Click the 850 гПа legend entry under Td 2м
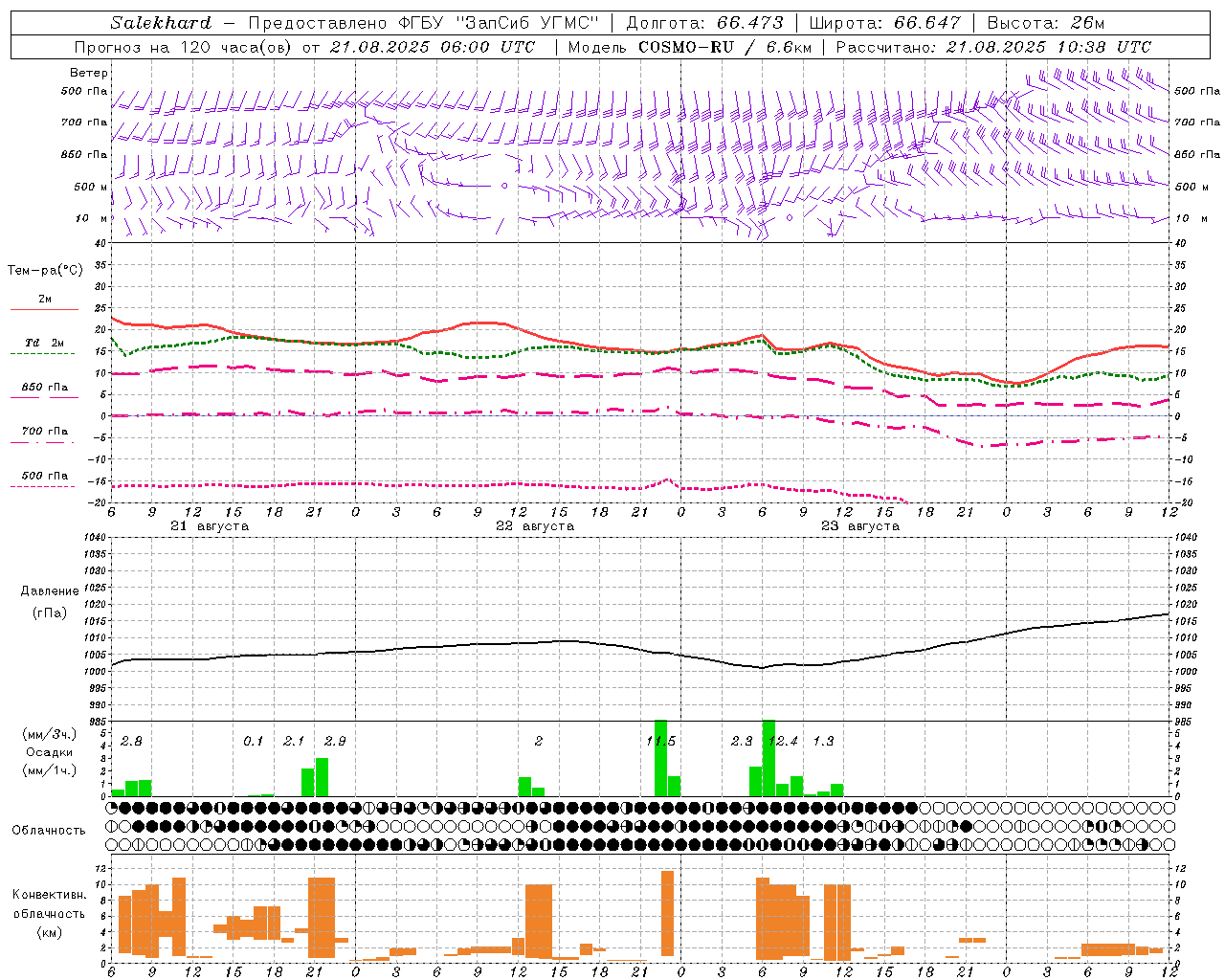 point(44,388)
